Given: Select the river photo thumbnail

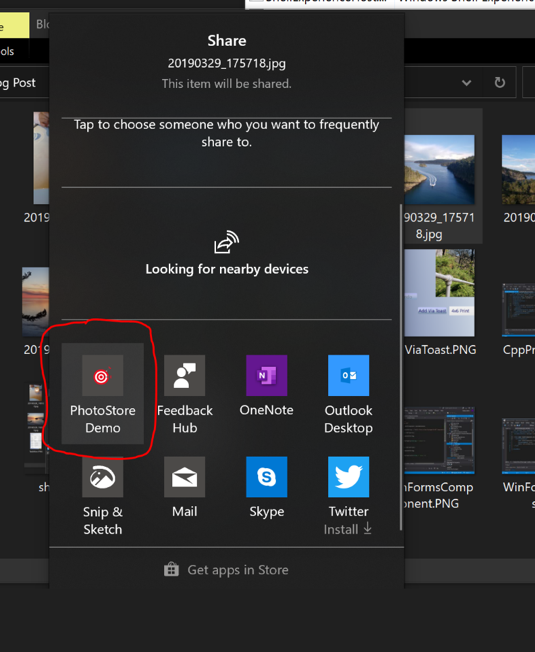Looking at the screenshot, I should click(439, 170).
